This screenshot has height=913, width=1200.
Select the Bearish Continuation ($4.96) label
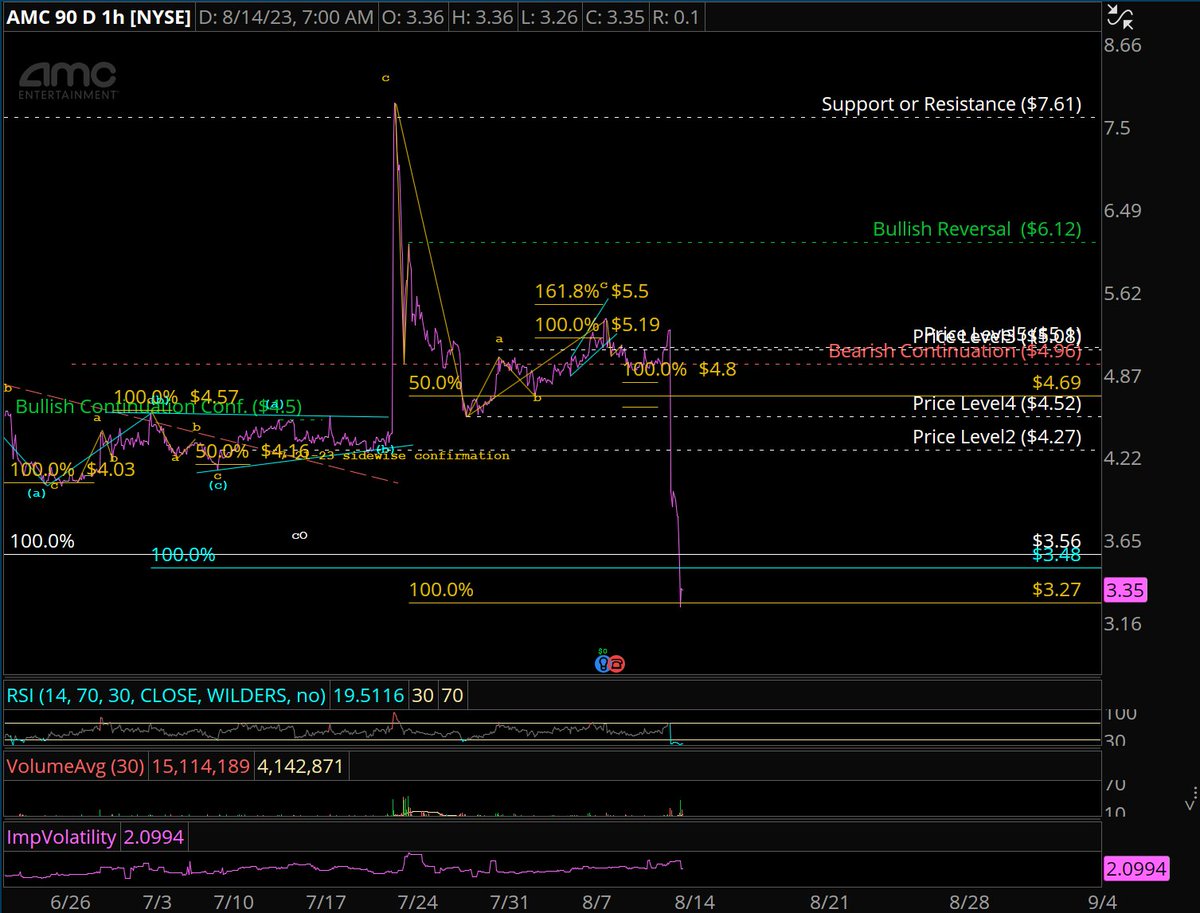pos(955,351)
